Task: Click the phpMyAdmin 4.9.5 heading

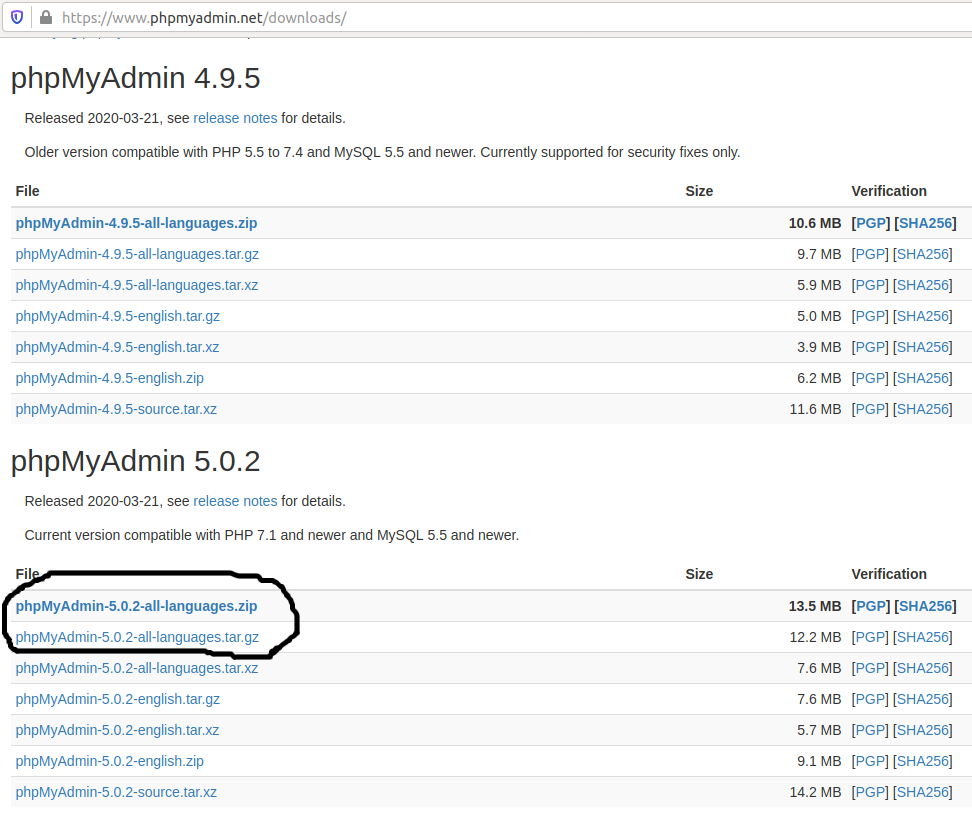Action: click(136, 78)
